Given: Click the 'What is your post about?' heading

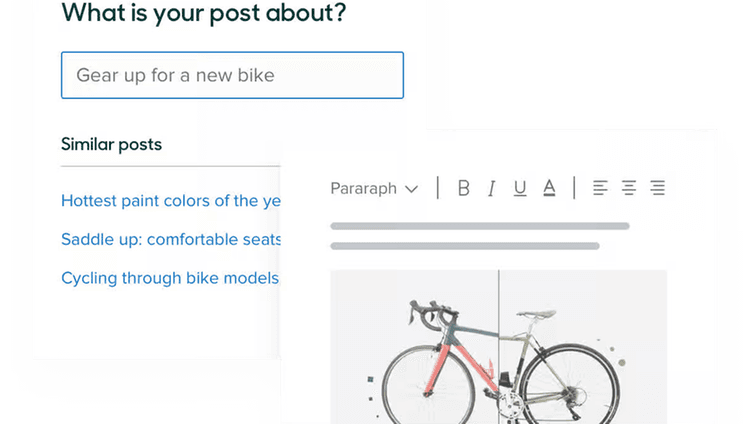Looking at the screenshot, I should [203, 13].
